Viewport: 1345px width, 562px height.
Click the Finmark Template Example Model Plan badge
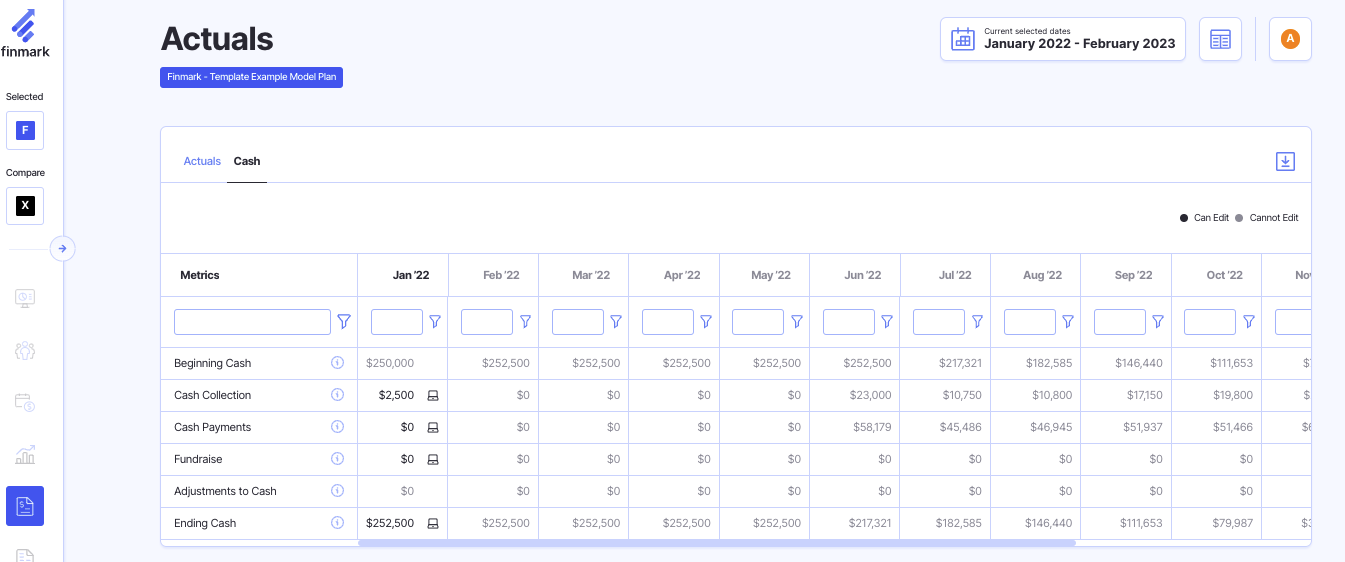[x=251, y=77]
